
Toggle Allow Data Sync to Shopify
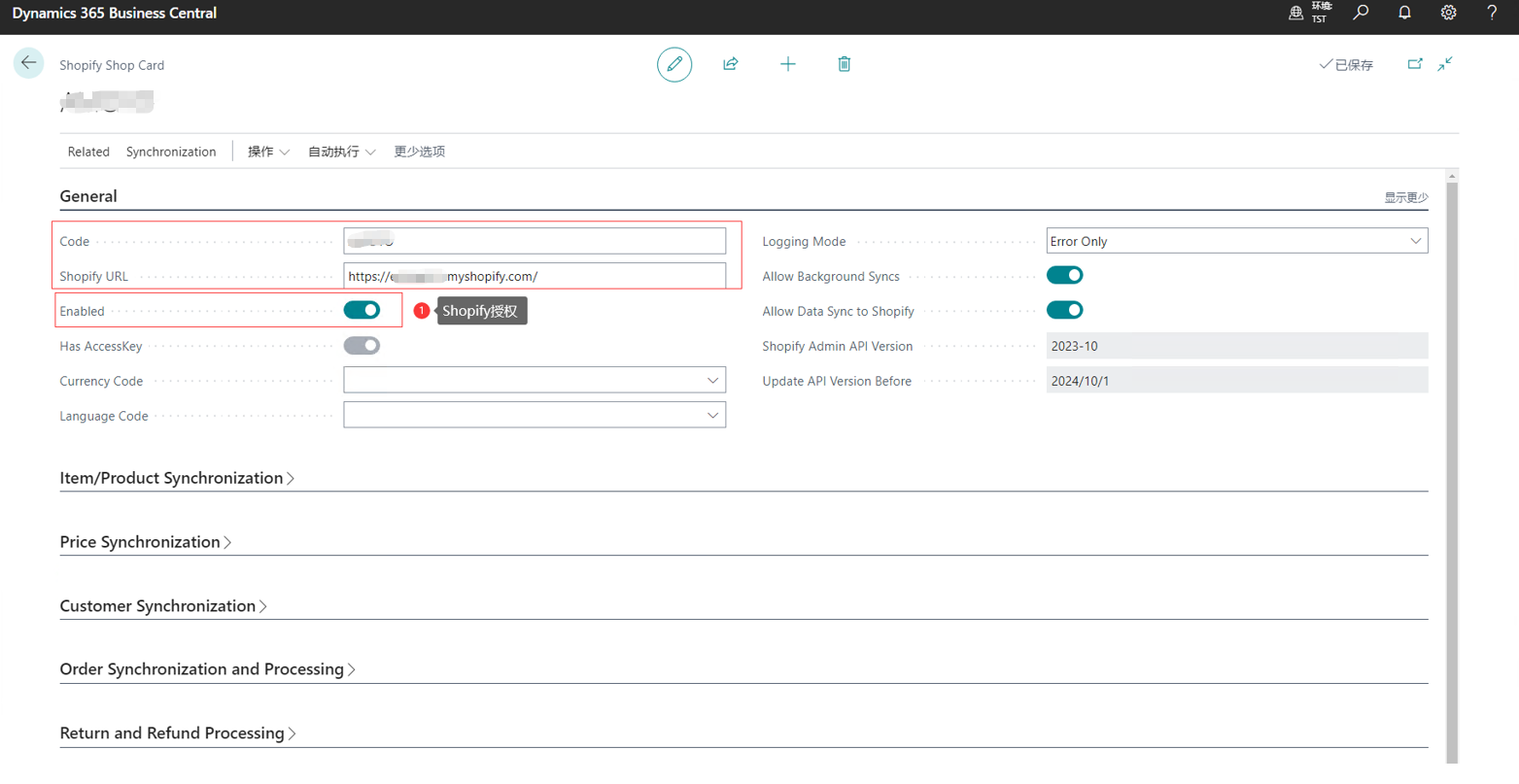pyautogui.click(x=1064, y=310)
